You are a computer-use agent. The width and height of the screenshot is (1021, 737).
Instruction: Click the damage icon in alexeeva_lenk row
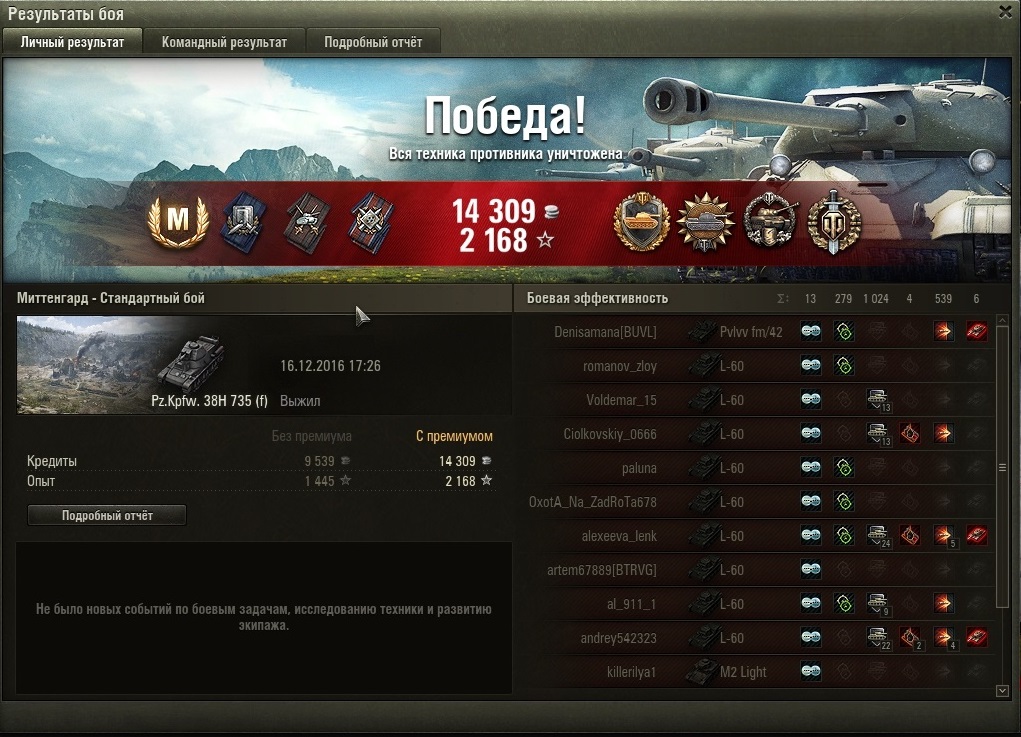click(944, 536)
